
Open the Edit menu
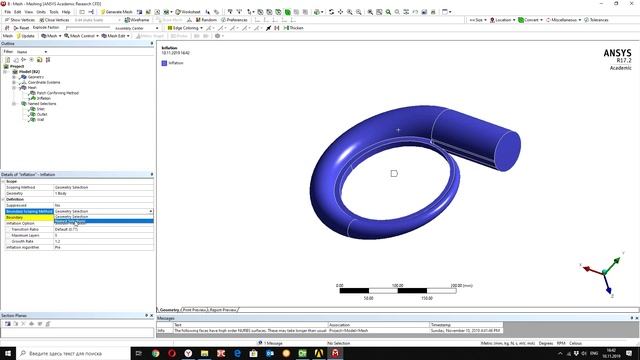pyautogui.click(x=18, y=12)
